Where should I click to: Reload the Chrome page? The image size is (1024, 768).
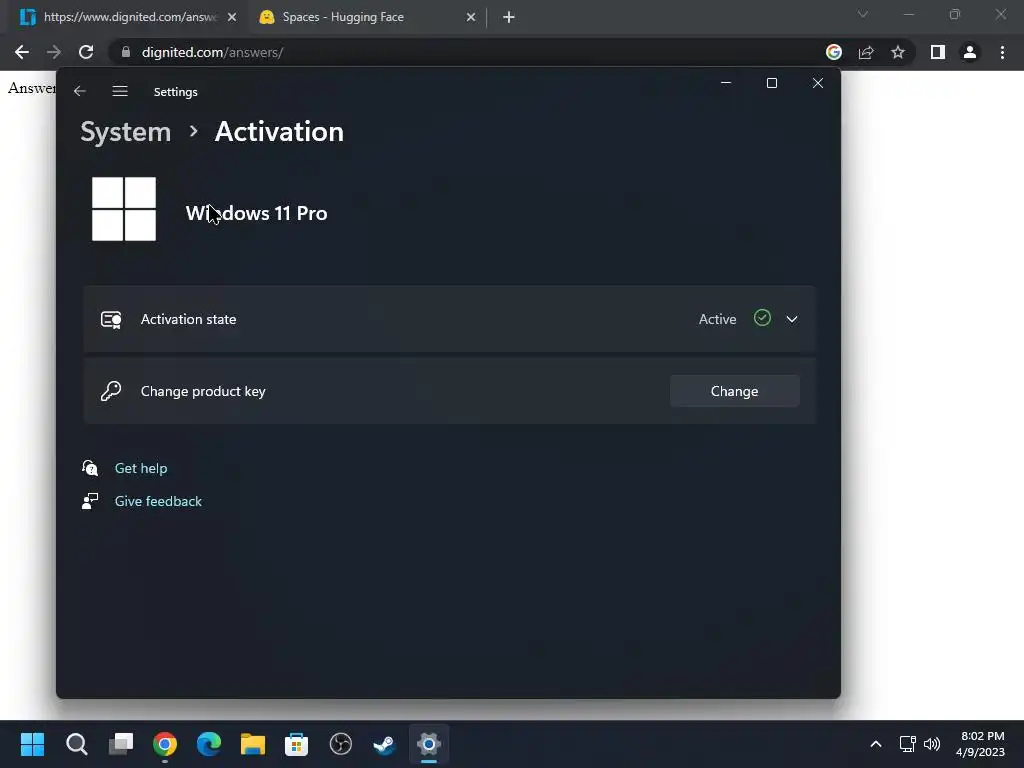(86, 52)
